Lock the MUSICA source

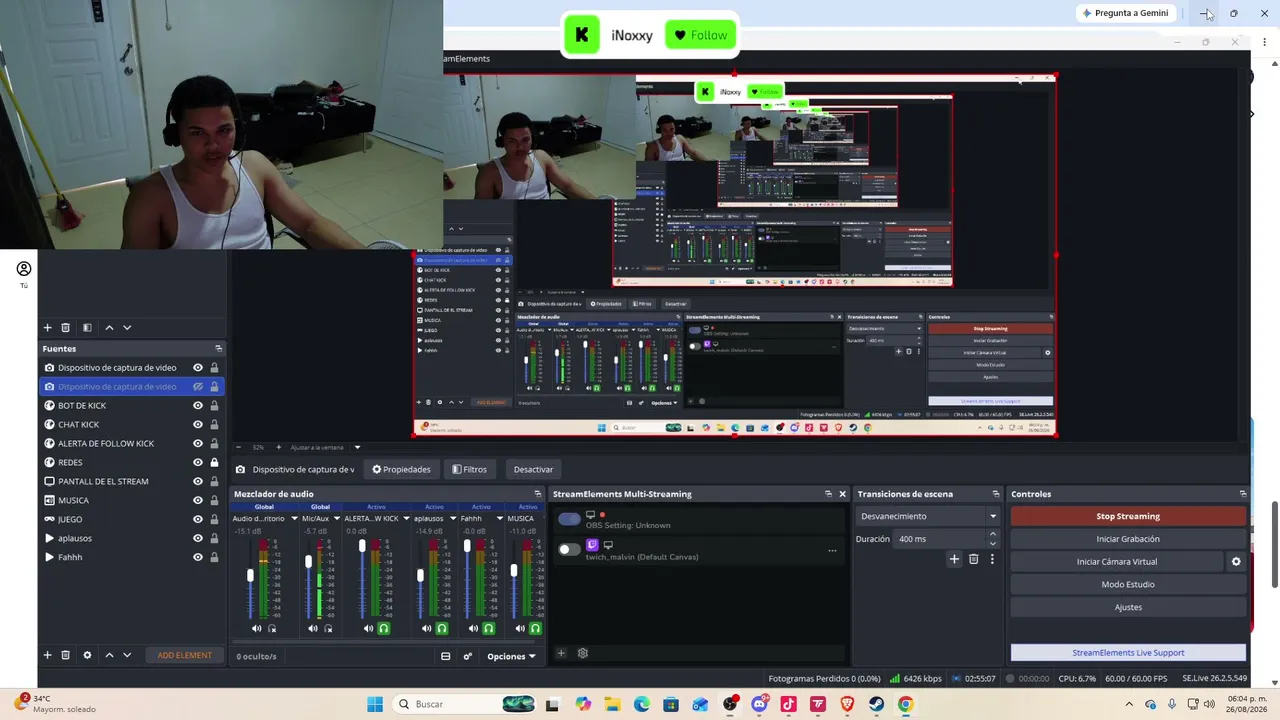click(x=214, y=500)
